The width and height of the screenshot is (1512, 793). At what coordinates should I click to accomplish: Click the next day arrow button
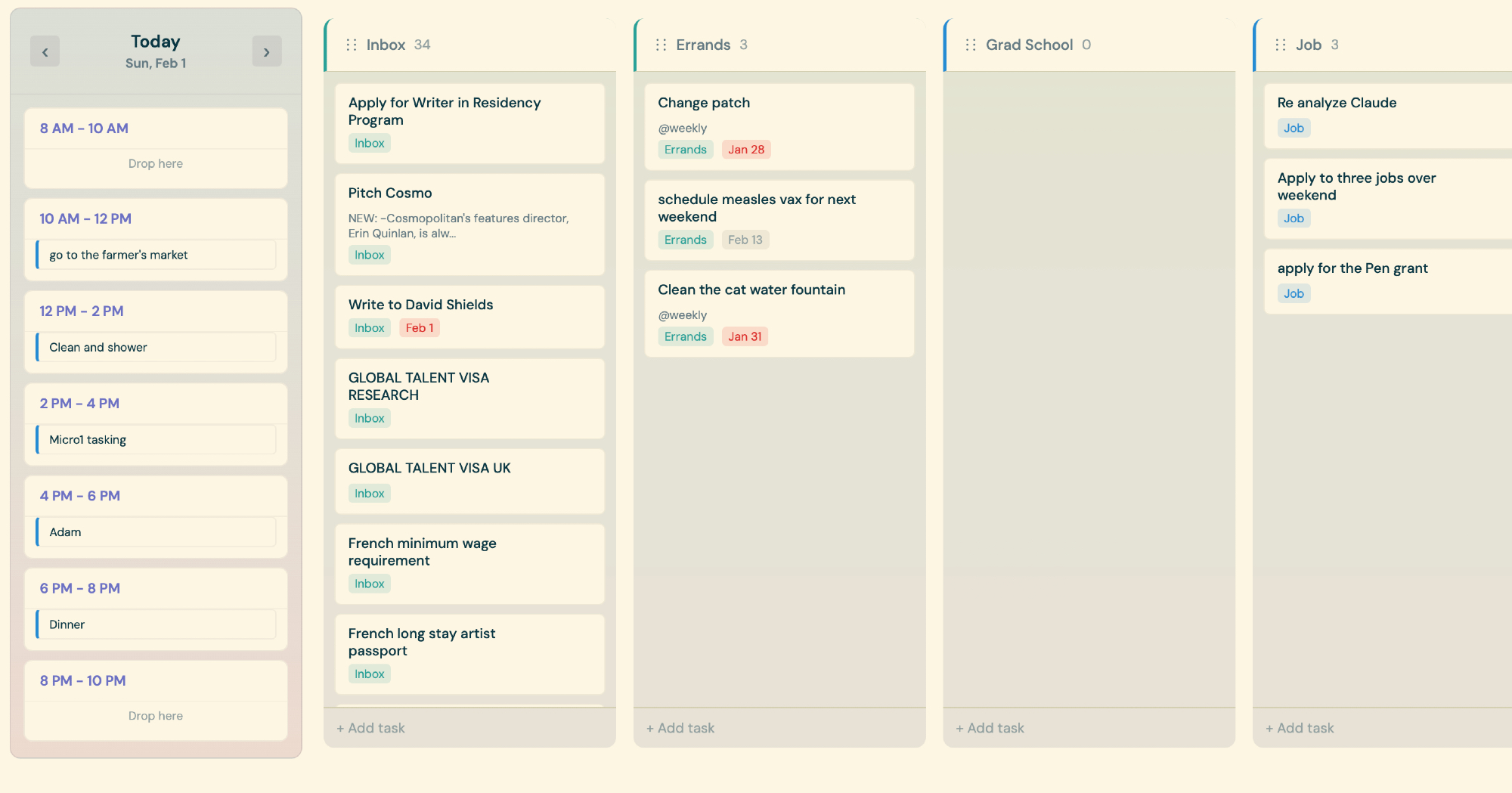click(266, 52)
